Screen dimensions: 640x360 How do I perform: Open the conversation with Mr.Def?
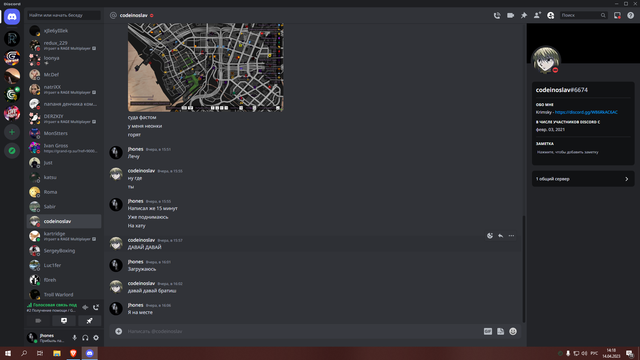click(x=64, y=75)
